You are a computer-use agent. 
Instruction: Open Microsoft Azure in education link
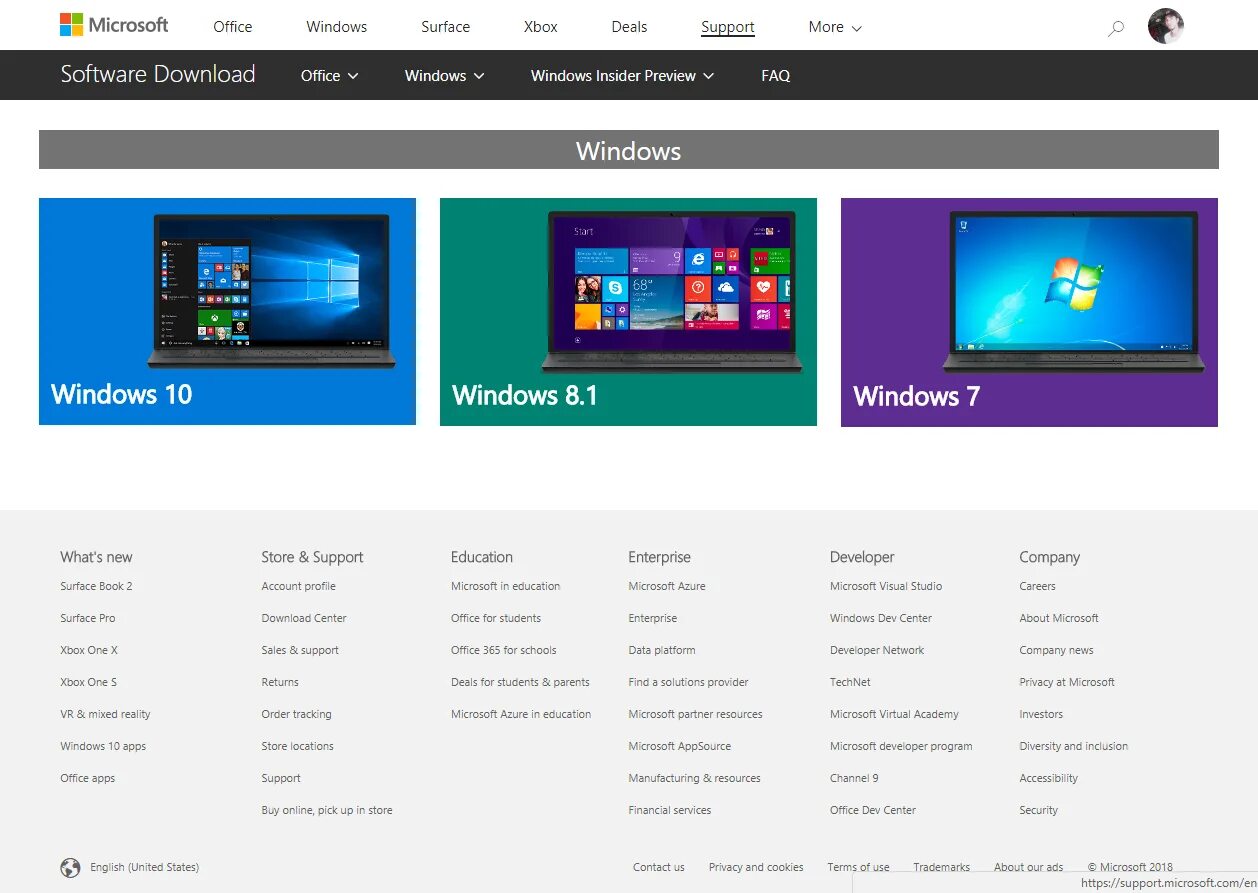521,714
